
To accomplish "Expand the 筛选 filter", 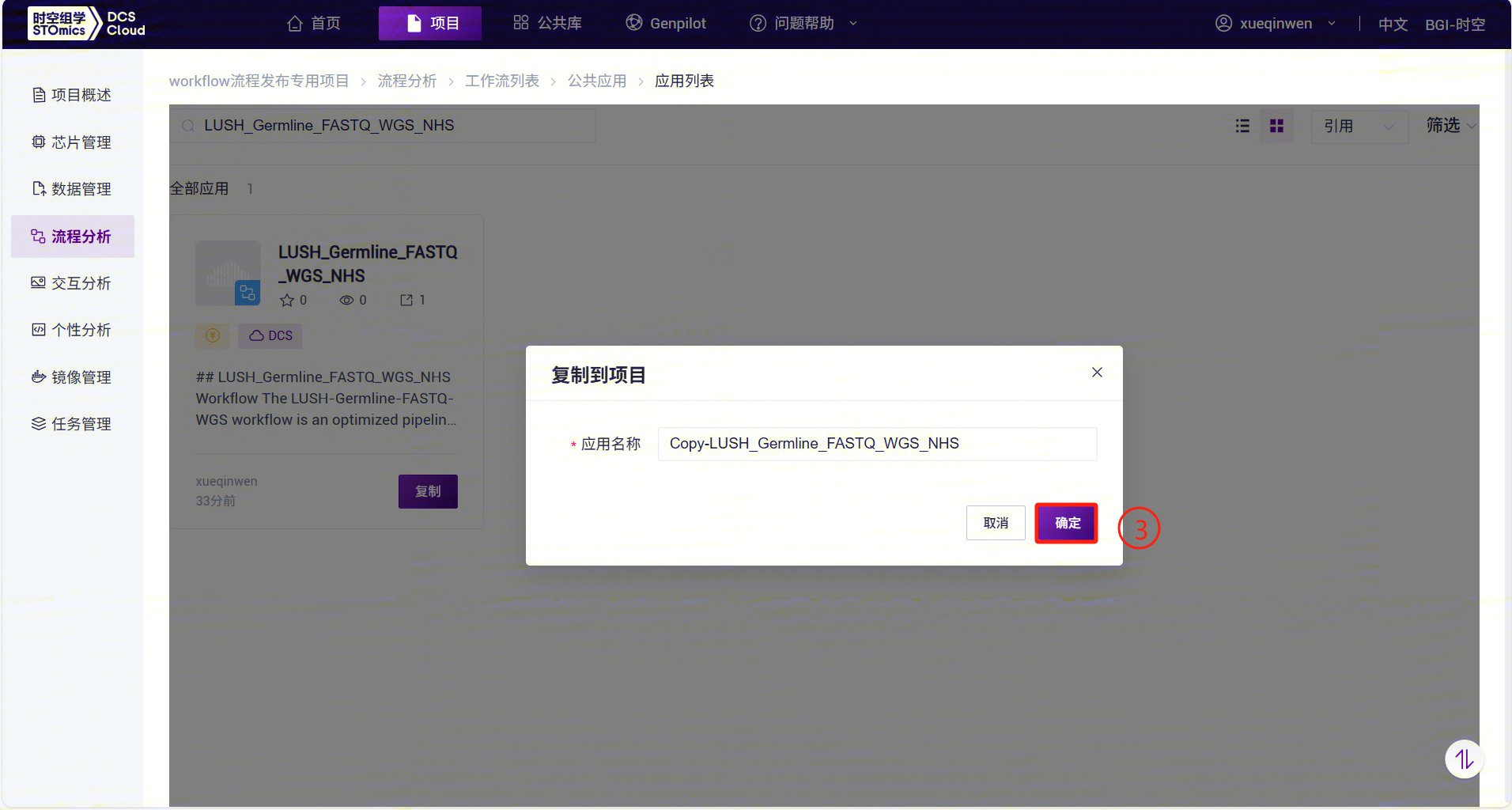I will 1450,125.
